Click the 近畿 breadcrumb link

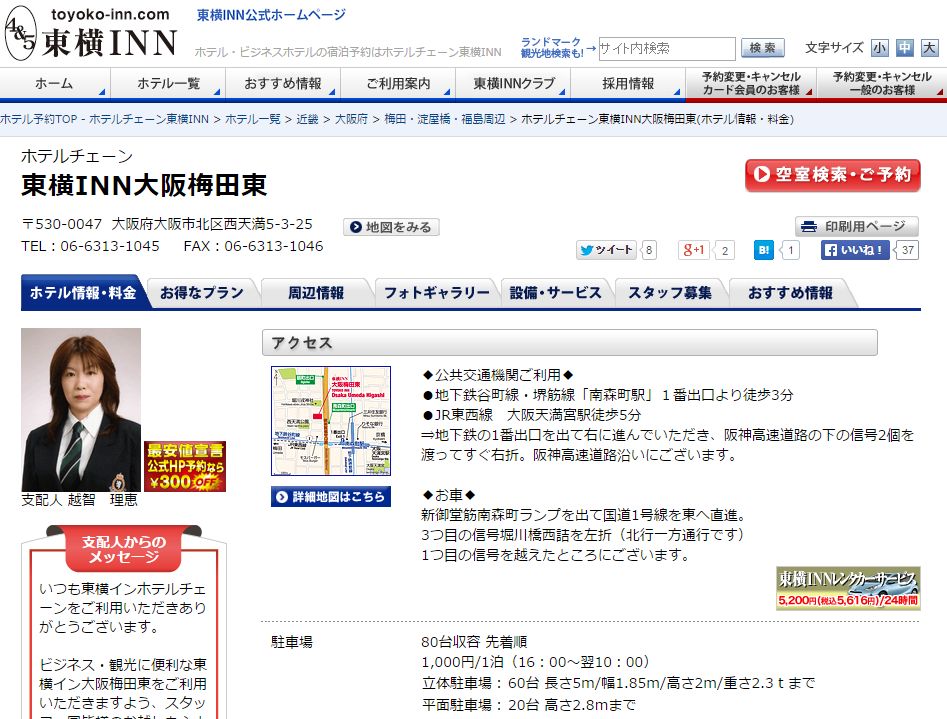(307, 119)
